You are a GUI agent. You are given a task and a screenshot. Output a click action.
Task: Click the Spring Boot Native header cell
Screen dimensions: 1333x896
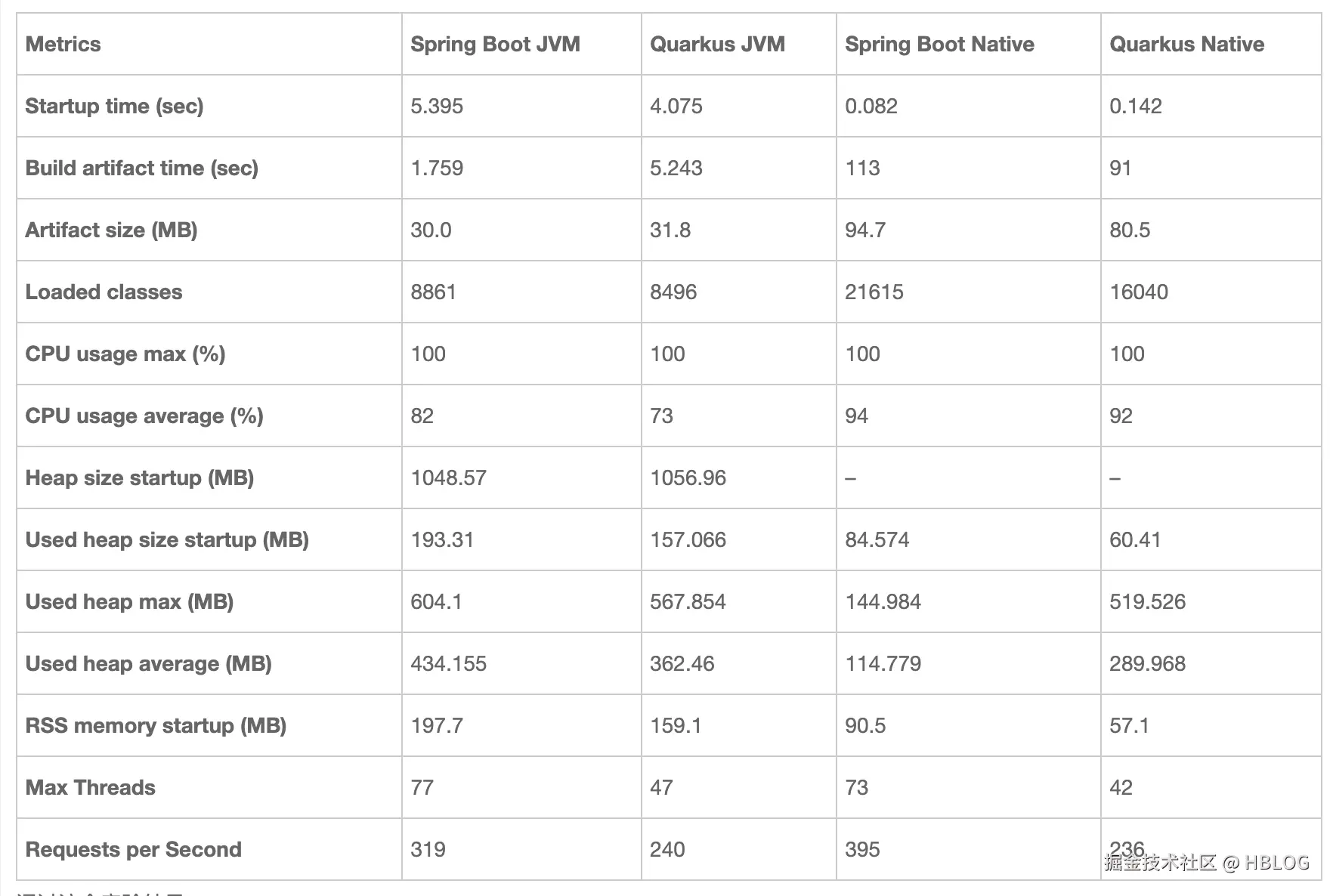tap(939, 45)
